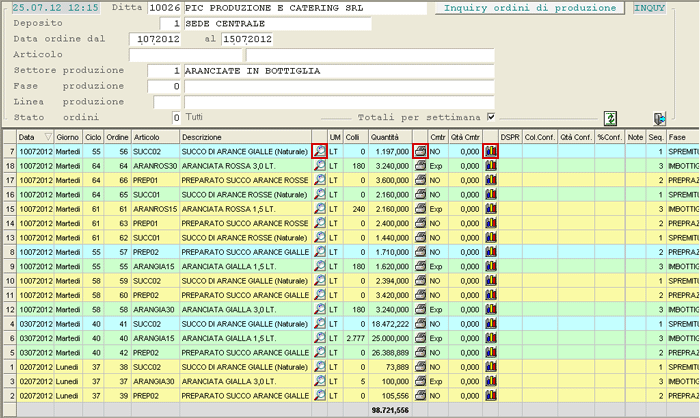The image size is (700, 418).
Task: Click the Deposito code field
Action: click(171, 24)
